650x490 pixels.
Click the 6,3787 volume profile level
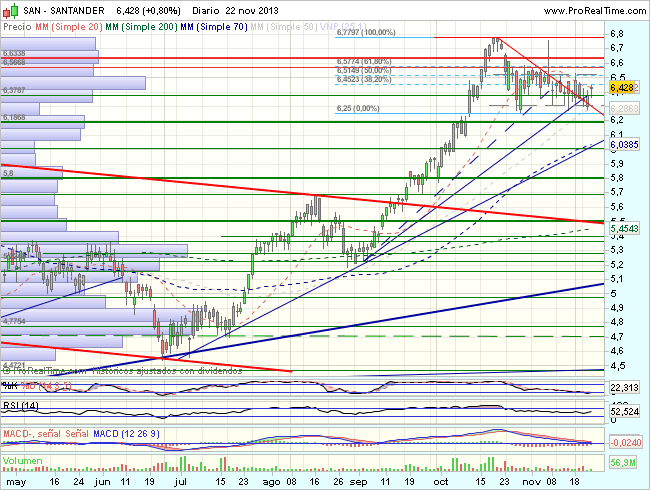tap(14, 90)
